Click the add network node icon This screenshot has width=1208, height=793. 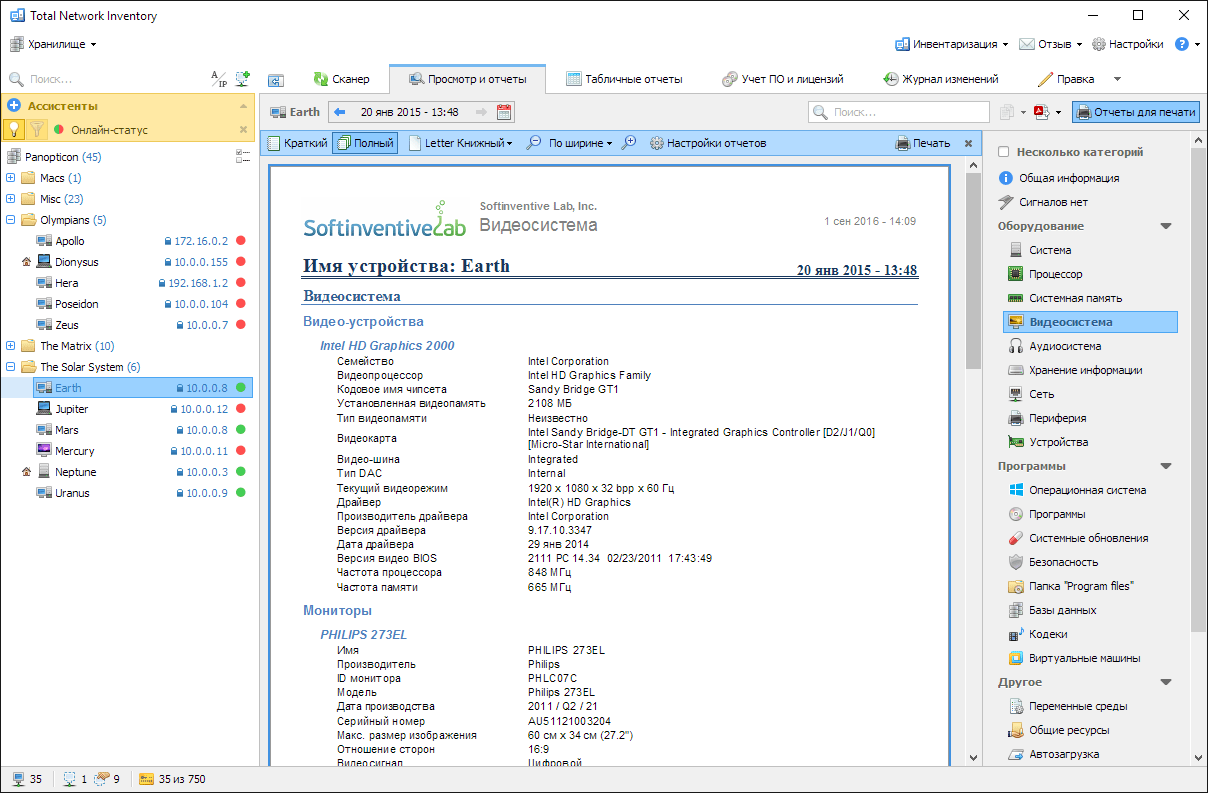click(242, 79)
